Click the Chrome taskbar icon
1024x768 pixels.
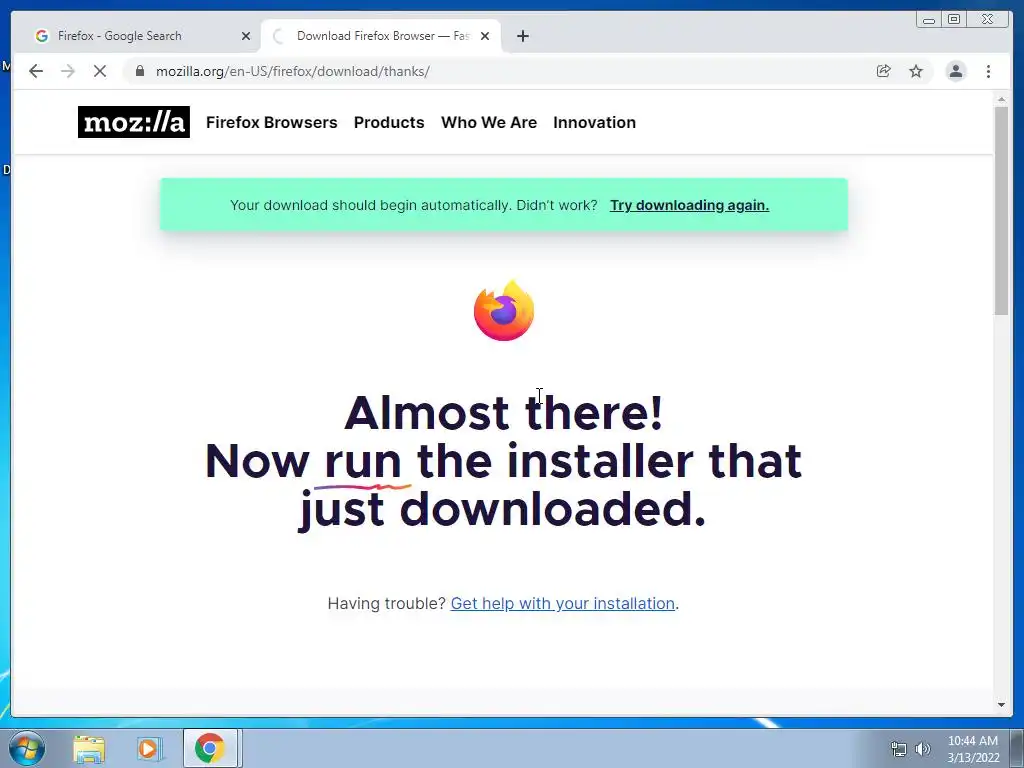click(210, 748)
